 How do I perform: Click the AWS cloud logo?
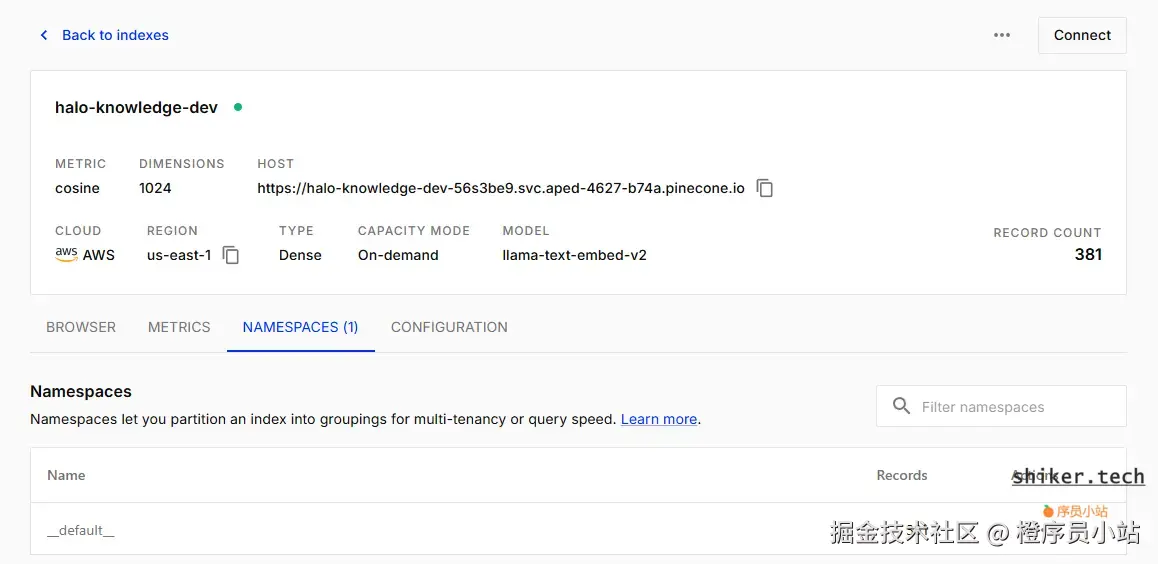click(66, 255)
